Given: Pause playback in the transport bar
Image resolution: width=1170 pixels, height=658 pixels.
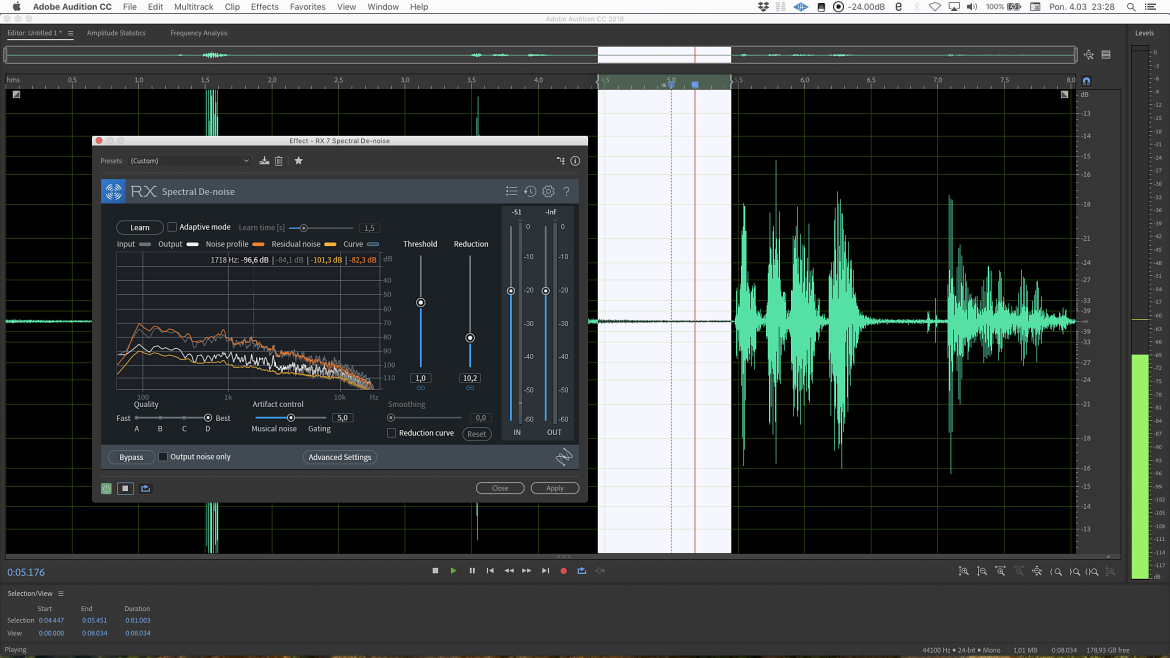Looking at the screenshot, I should (x=472, y=571).
